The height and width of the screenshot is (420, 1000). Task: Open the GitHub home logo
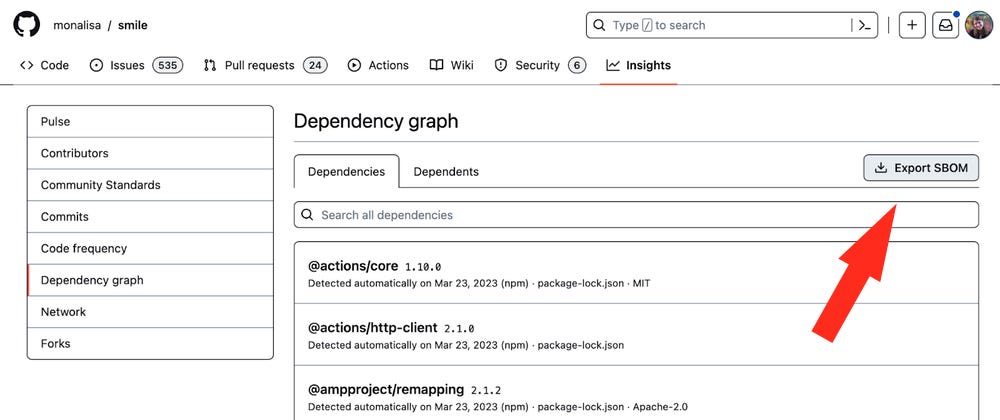coord(27,25)
